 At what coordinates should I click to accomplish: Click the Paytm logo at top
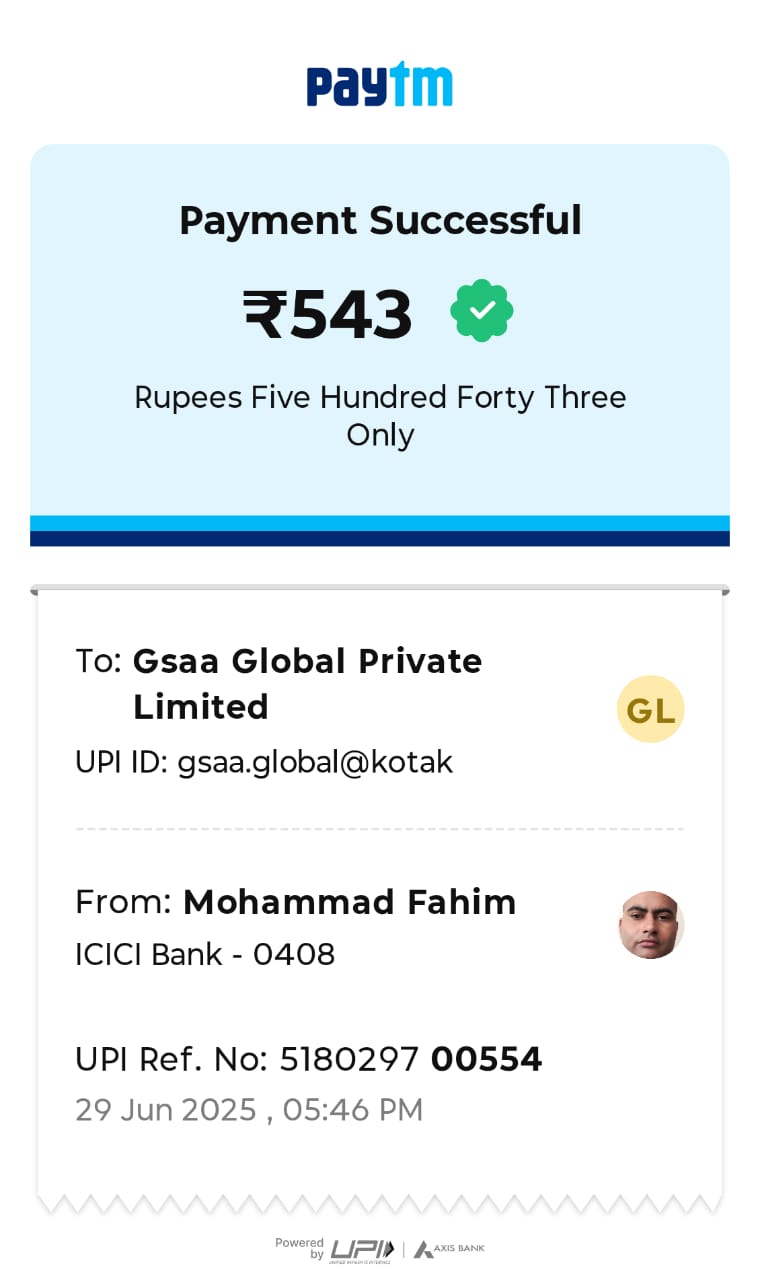379,85
